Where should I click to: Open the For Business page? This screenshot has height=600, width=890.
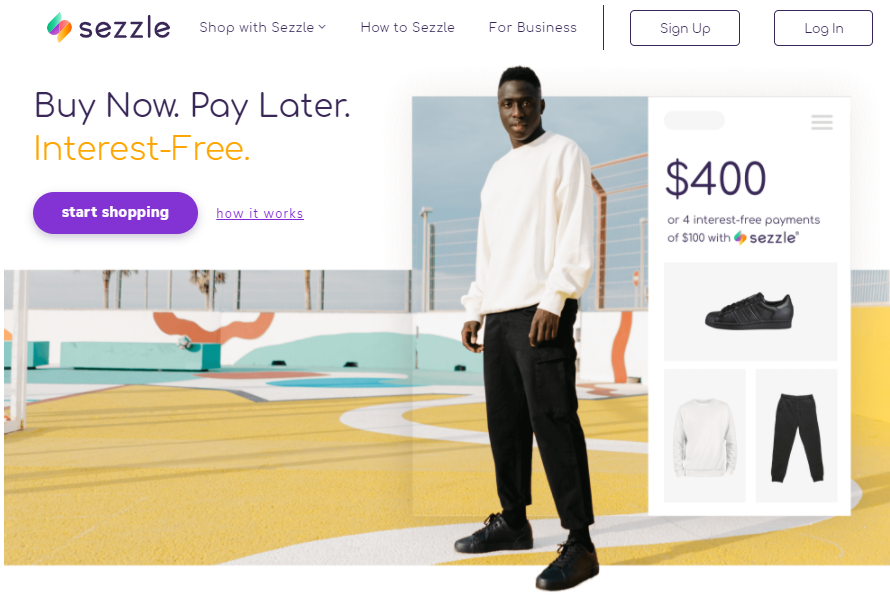[x=532, y=27]
